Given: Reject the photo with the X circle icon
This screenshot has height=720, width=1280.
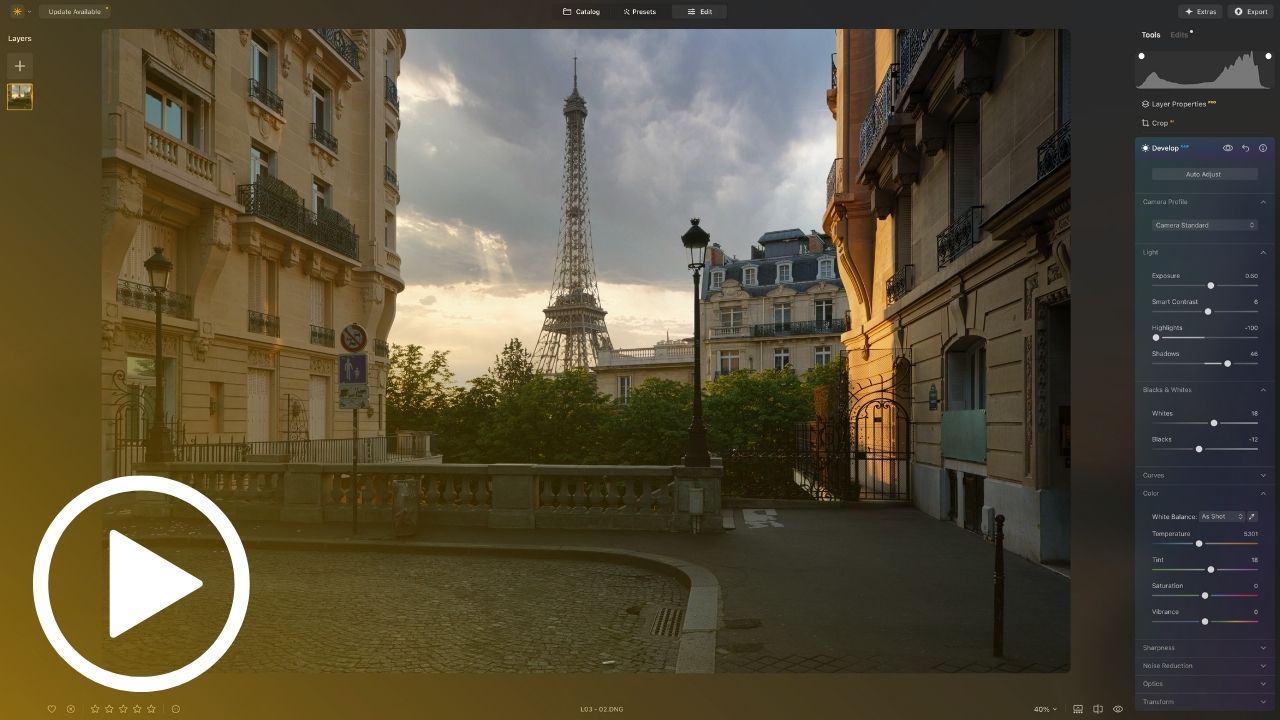Looking at the screenshot, I should (x=71, y=709).
